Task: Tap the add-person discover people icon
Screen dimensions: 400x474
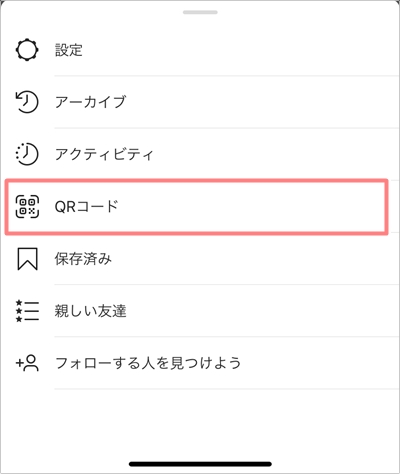Action: pos(27,363)
